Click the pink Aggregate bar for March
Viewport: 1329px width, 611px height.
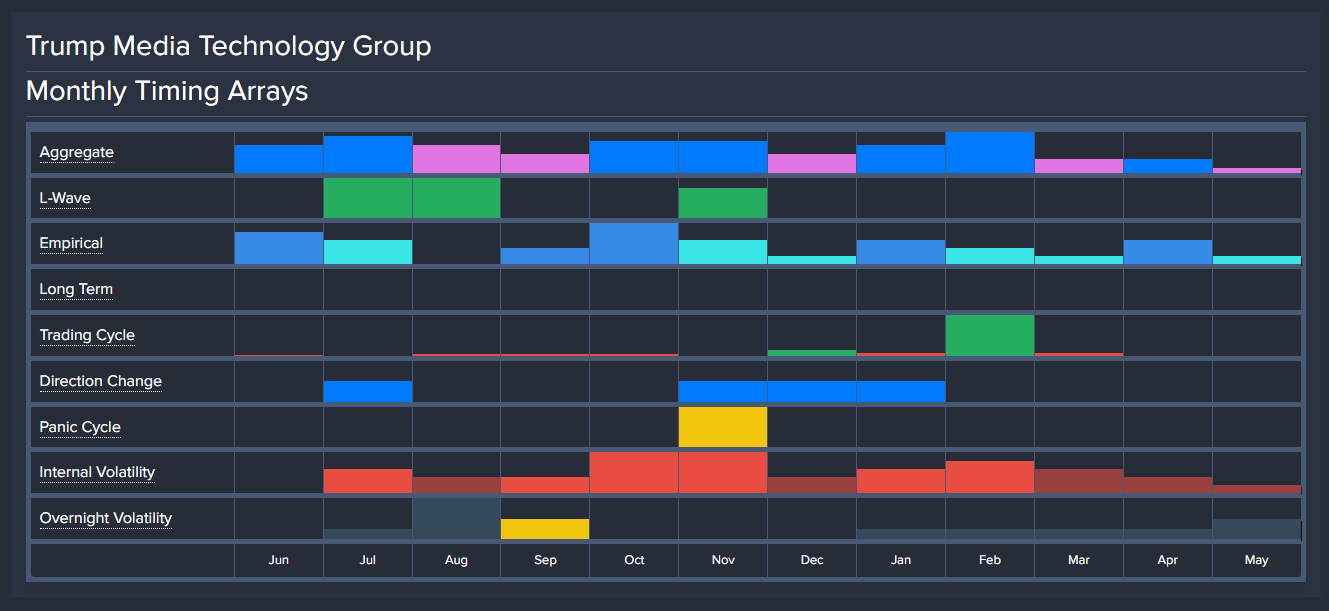(x=1079, y=166)
